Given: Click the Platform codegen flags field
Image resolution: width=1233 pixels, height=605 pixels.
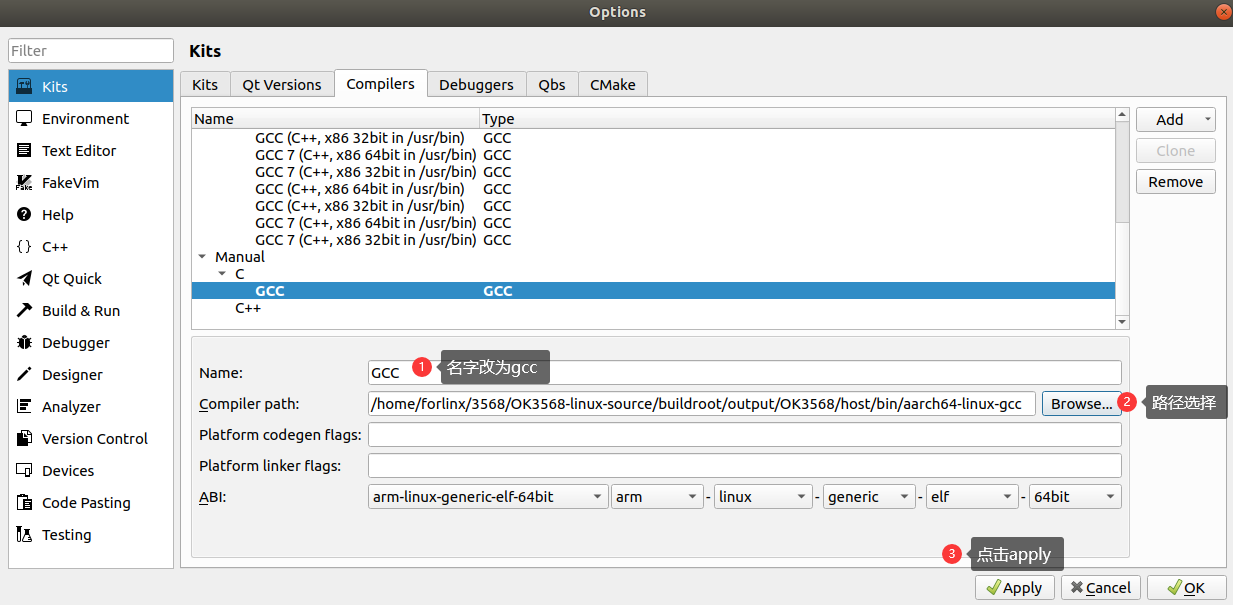Looking at the screenshot, I should click(744, 435).
